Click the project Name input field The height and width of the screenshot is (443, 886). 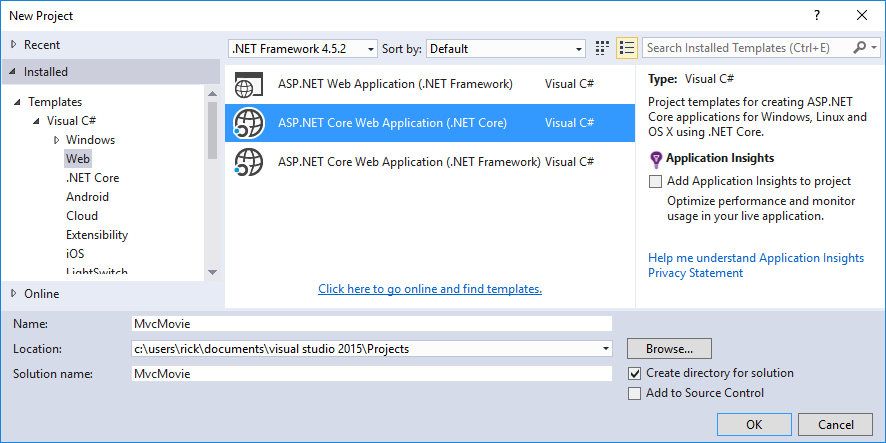371,324
